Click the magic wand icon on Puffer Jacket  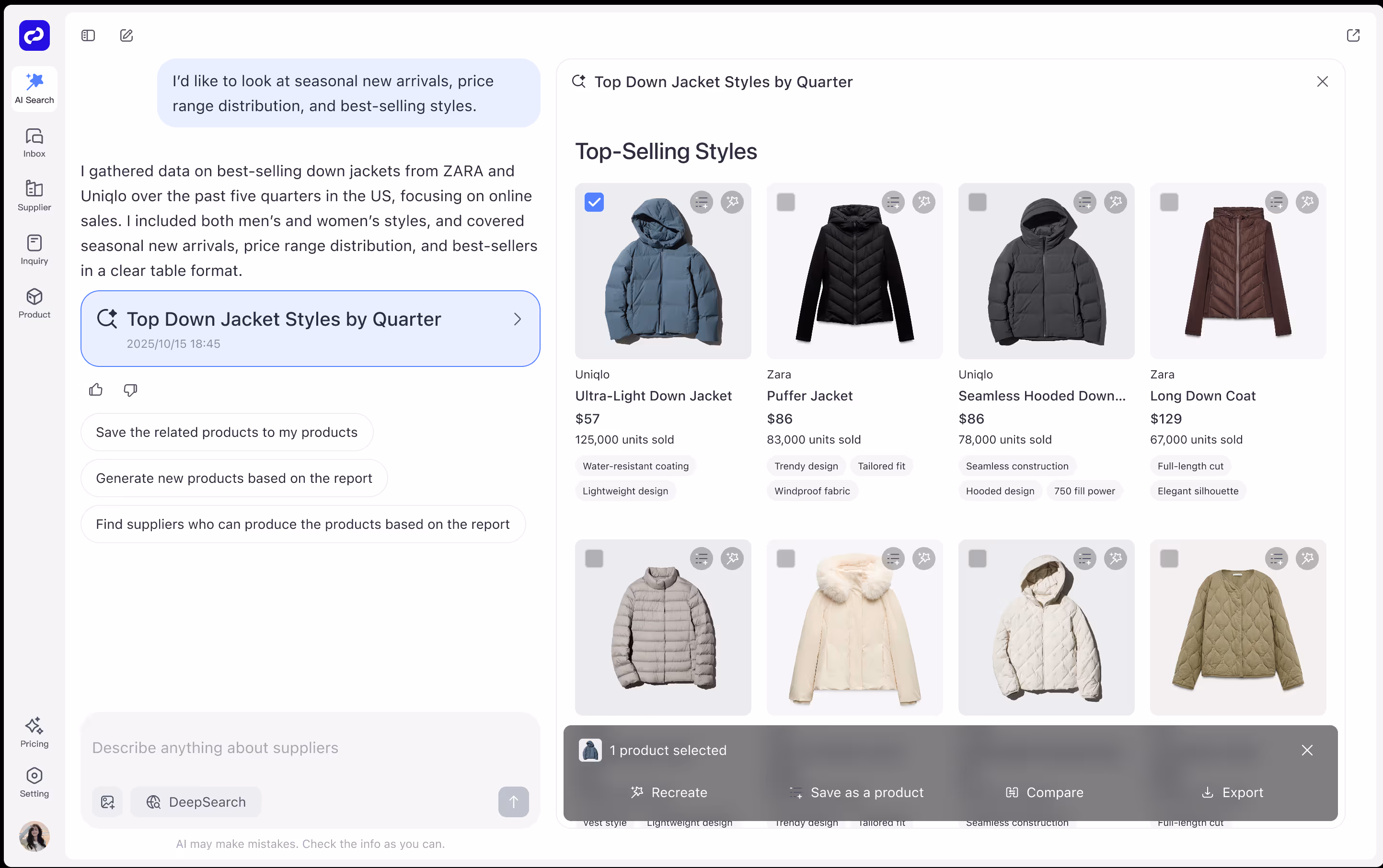tap(923, 202)
